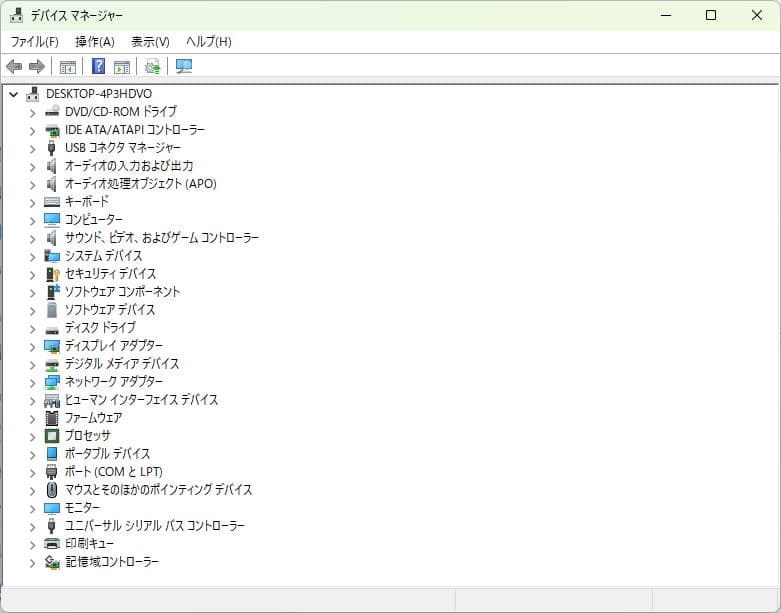Select the コンピューター monitor icon
The width and height of the screenshot is (781, 613).
point(52,220)
